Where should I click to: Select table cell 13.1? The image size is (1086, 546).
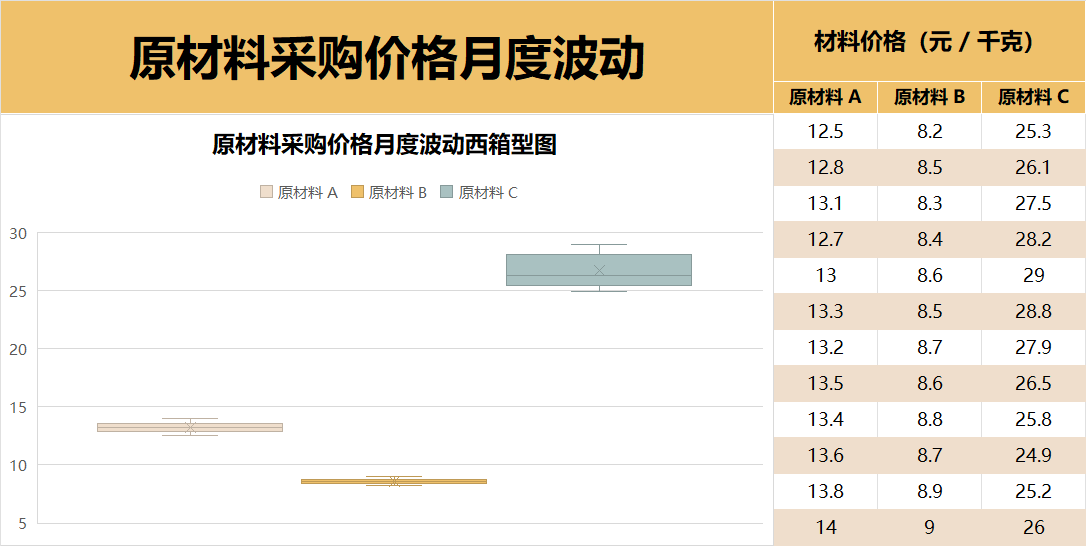click(826, 204)
